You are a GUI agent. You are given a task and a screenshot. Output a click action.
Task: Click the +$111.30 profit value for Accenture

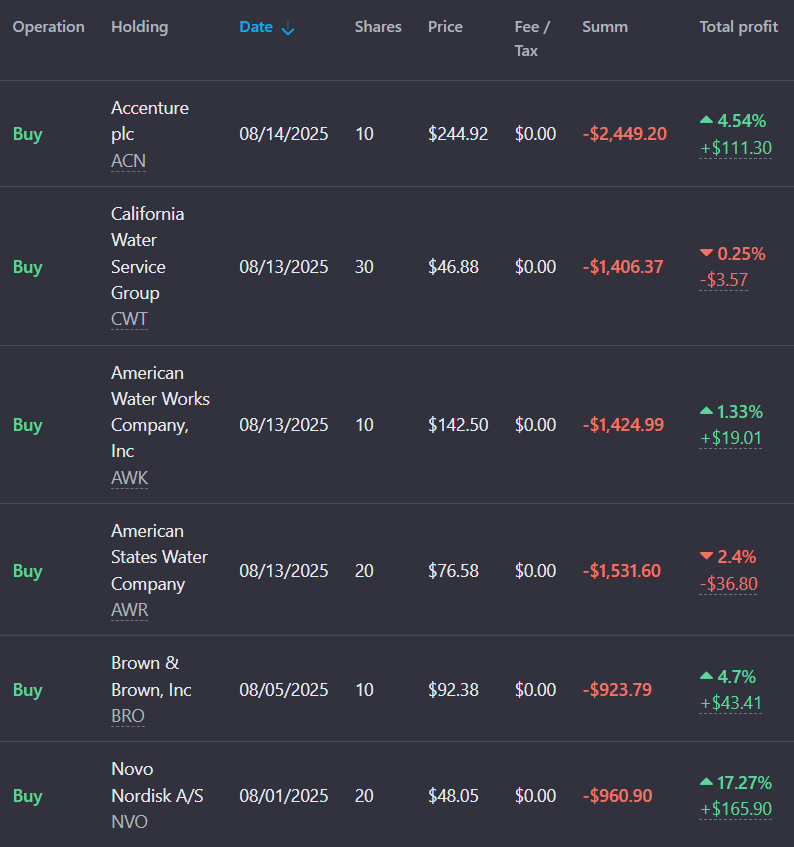pyautogui.click(x=736, y=148)
